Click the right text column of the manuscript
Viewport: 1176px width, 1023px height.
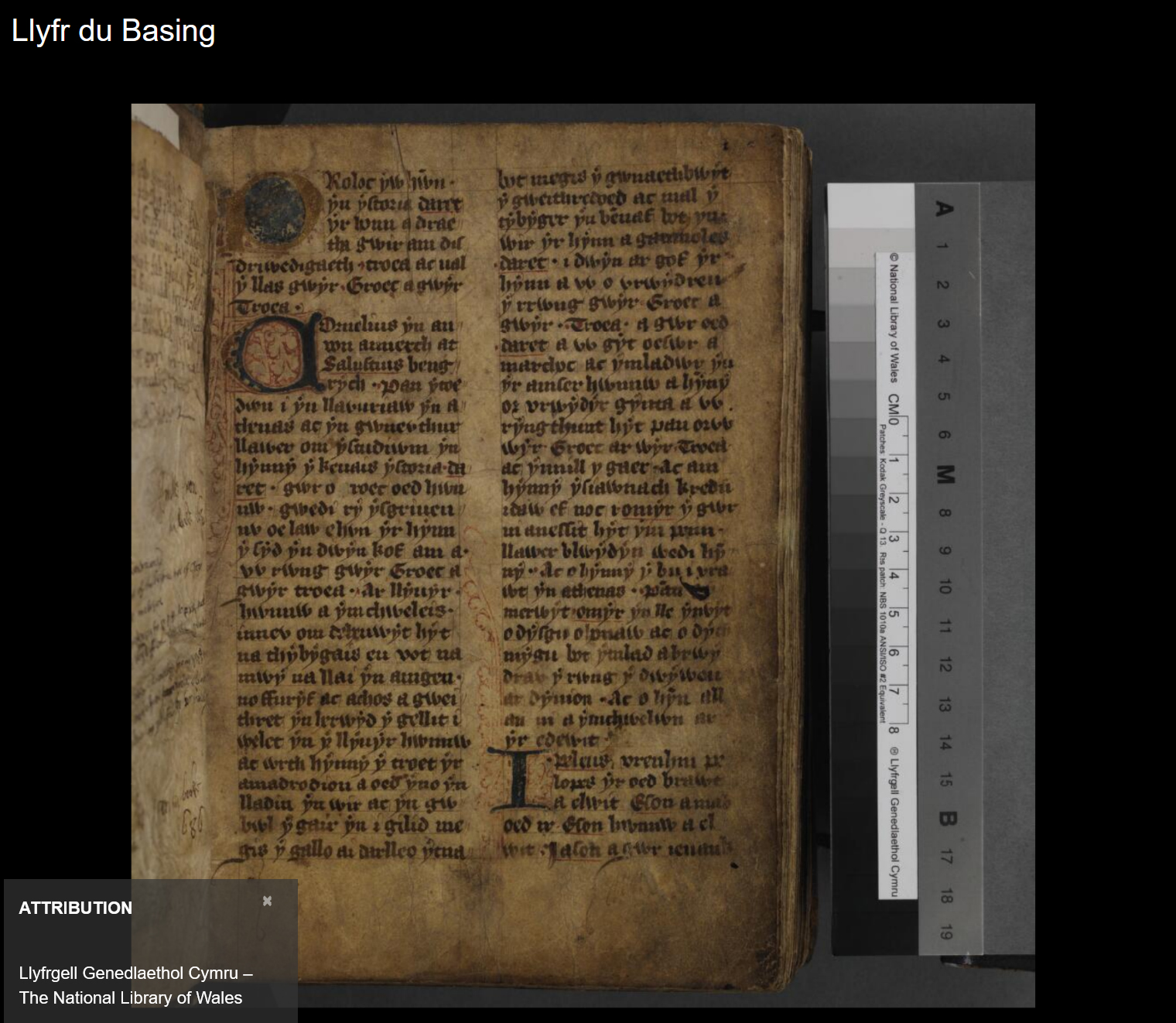(615, 464)
